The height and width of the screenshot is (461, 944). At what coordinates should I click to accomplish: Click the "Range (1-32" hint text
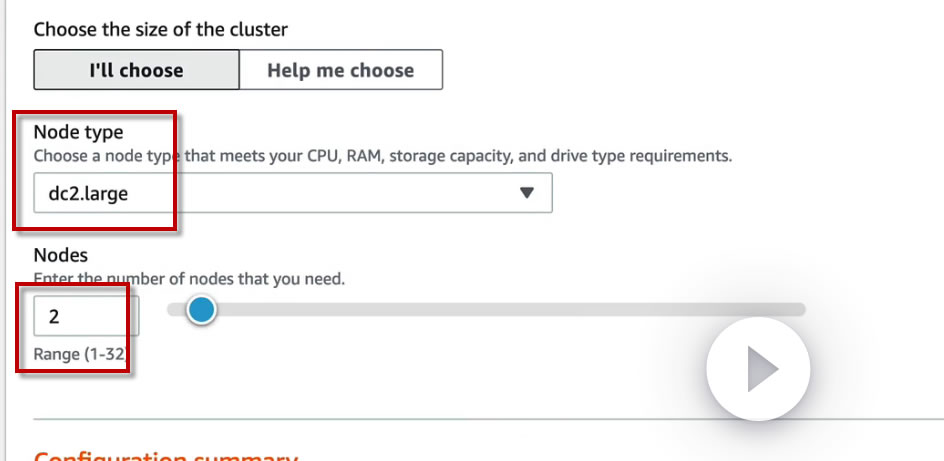pos(84,354)
